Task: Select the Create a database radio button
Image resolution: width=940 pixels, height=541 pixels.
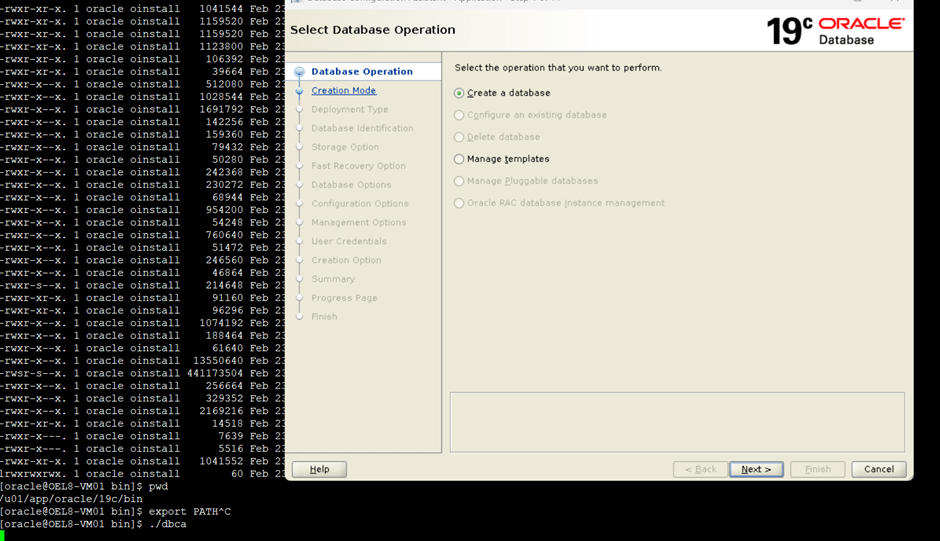Action: pos(459,93)
